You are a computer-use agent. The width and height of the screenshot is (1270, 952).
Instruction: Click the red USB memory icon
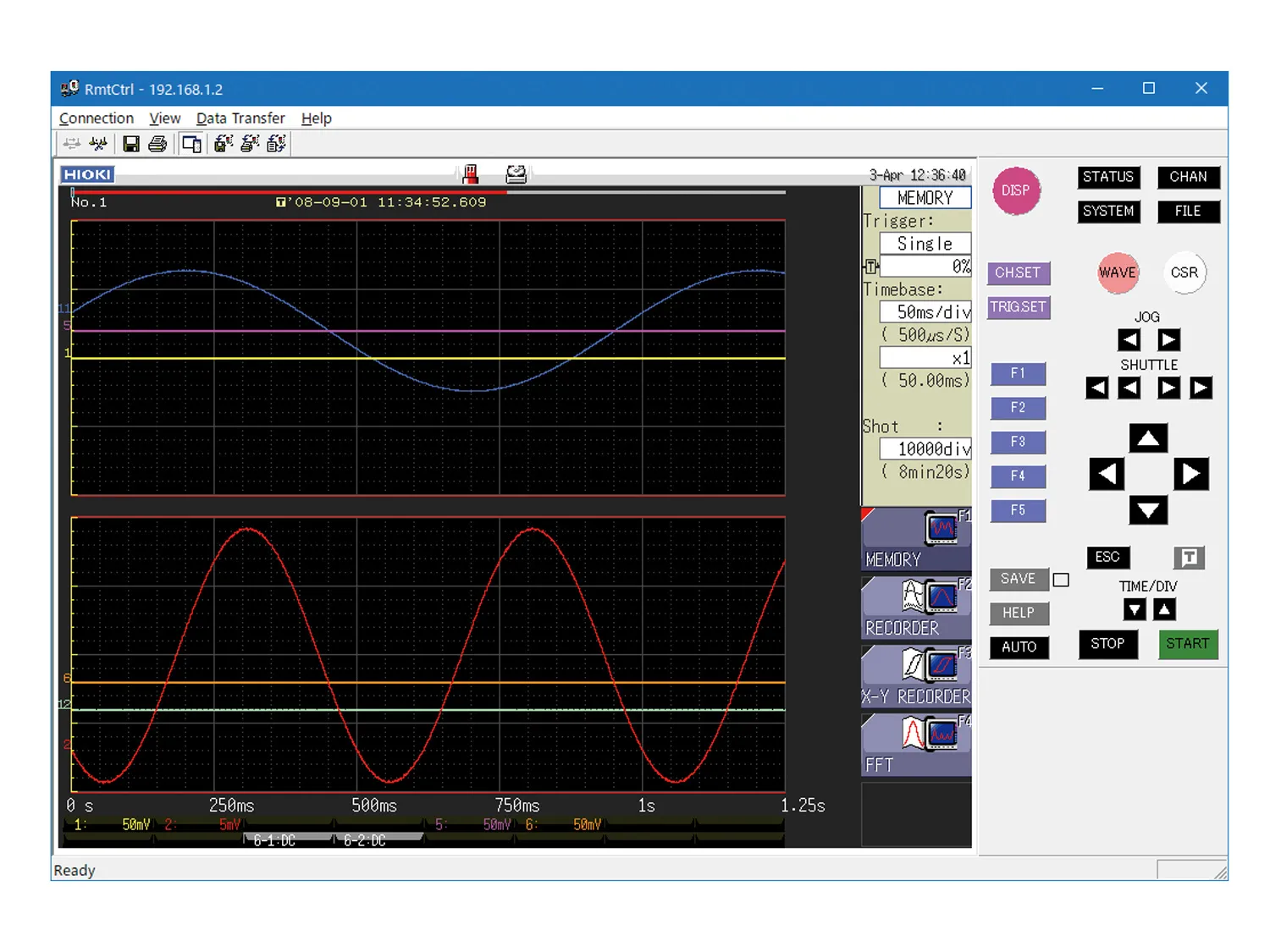(x=471, y=174)
